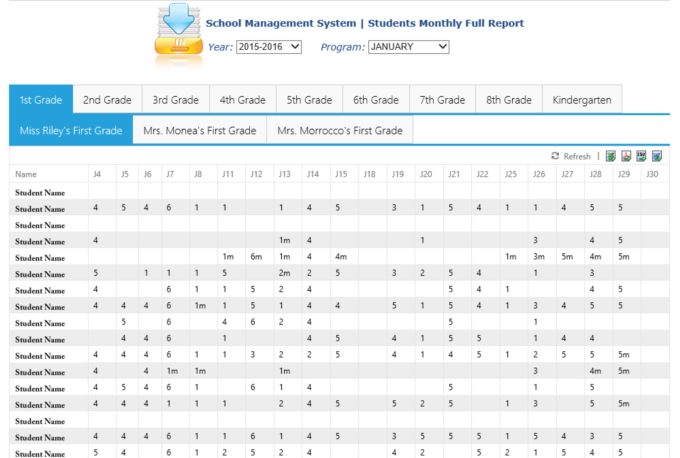Click the J20 column header

coord(426,174)
